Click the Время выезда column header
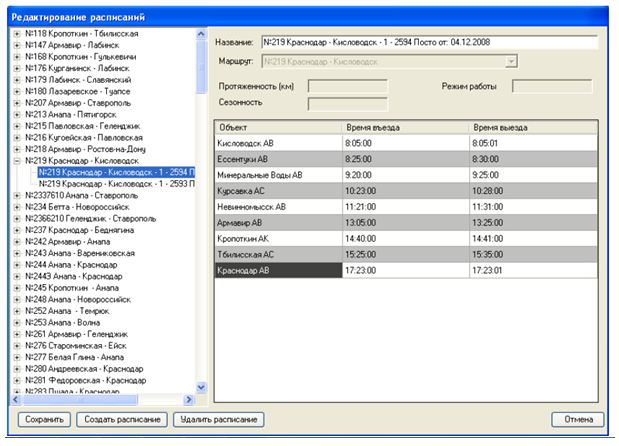 (x=533, y=127)
